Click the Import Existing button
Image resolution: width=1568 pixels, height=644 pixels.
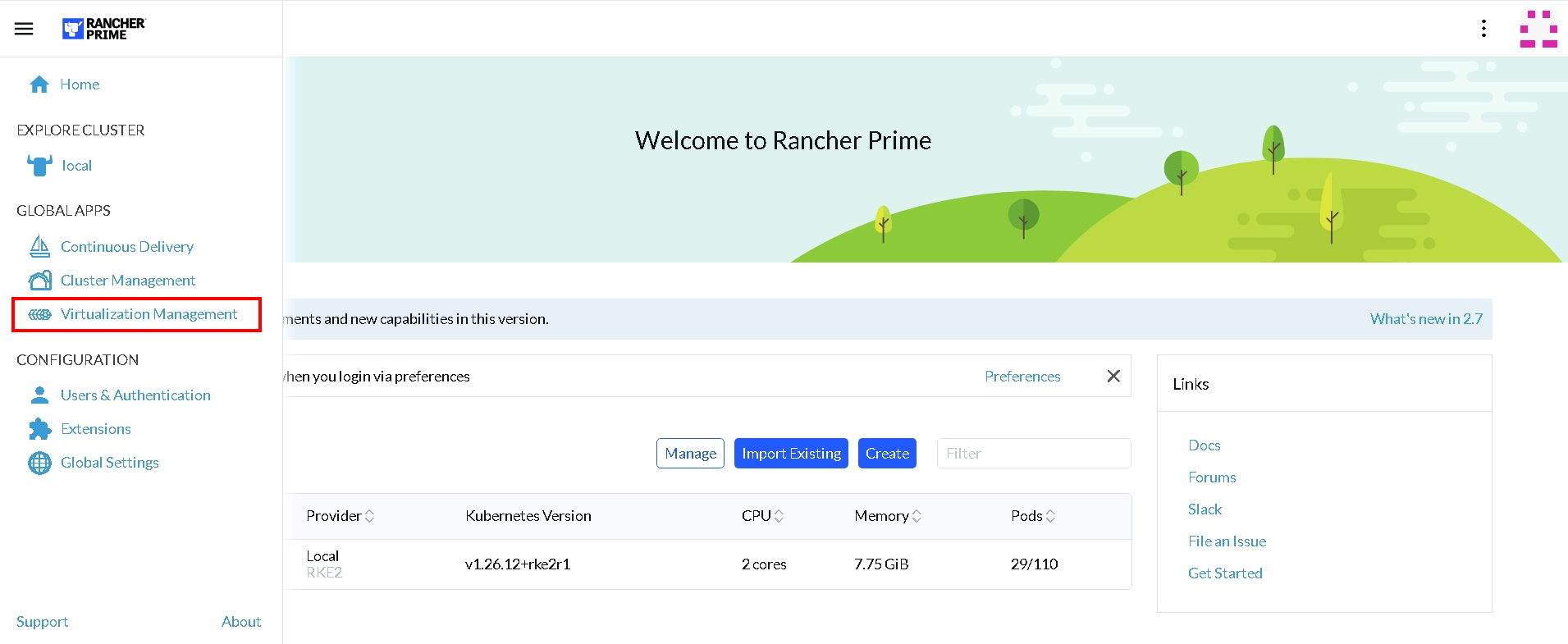pos(791,454)
